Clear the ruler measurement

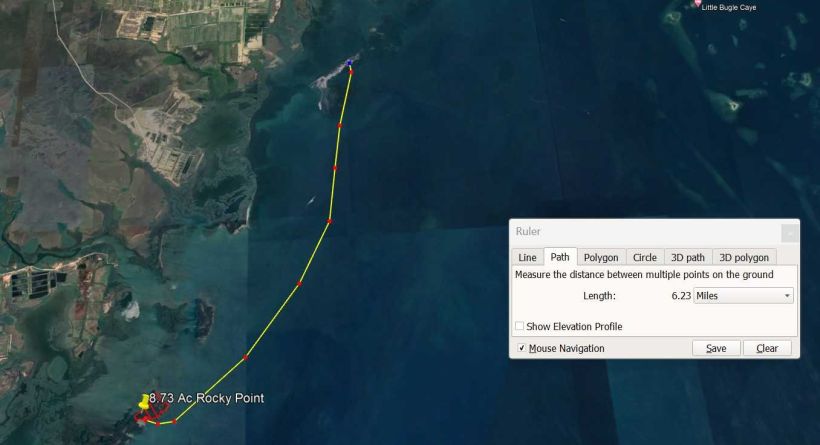tap(767, 348)
